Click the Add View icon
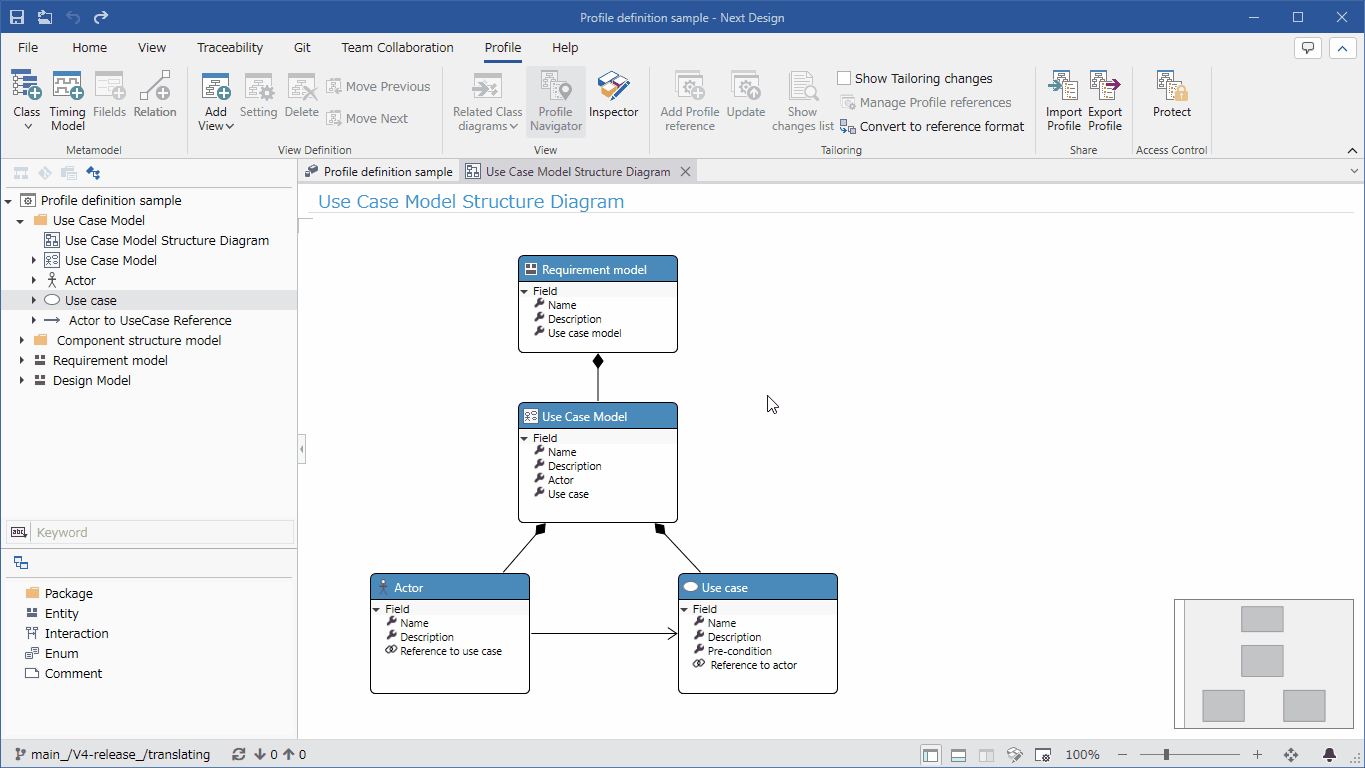This screenshot has width=1365, height=768. tap(215, 86)
